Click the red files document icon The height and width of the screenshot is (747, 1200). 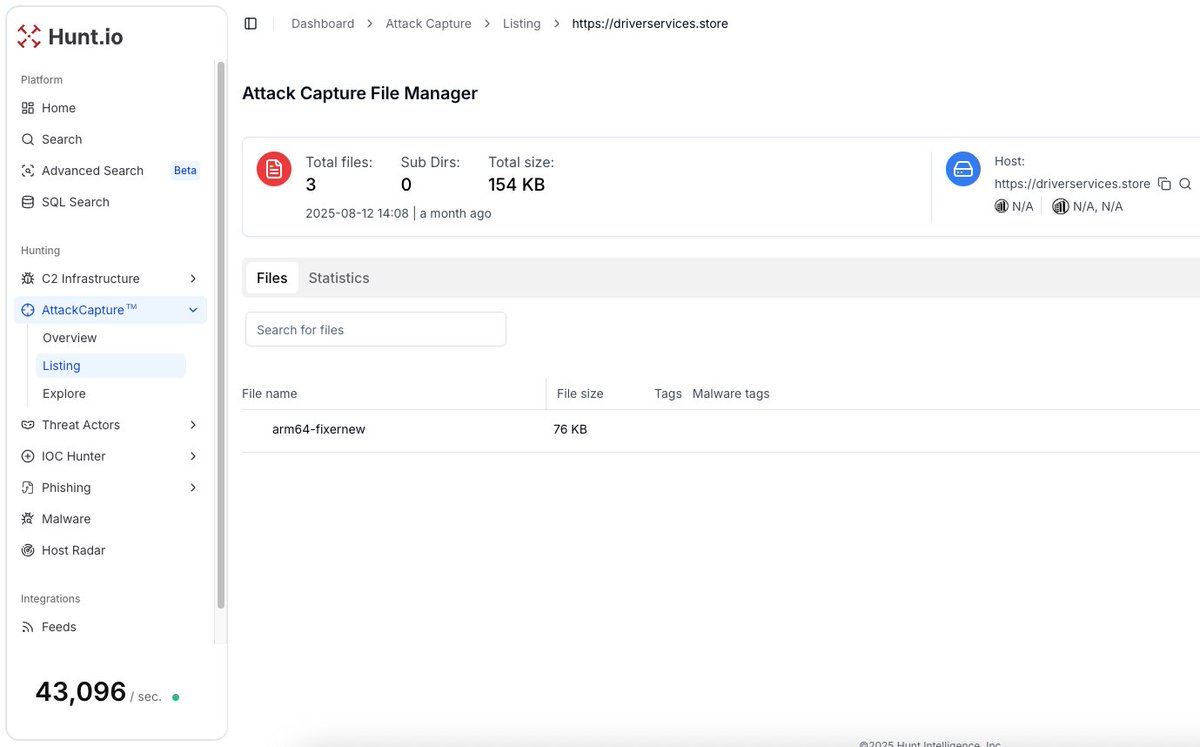[x=274, y=169]
